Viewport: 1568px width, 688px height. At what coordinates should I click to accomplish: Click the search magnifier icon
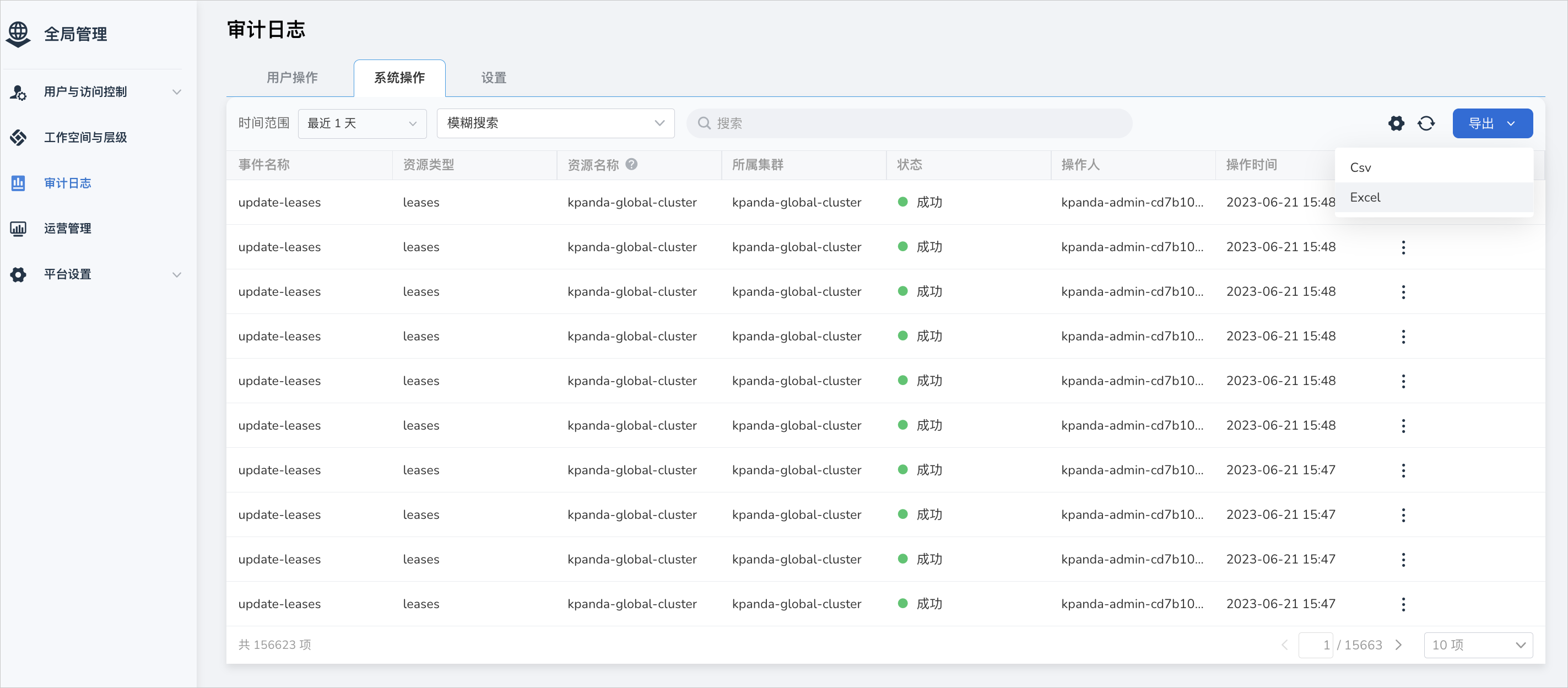pos(704,123)
